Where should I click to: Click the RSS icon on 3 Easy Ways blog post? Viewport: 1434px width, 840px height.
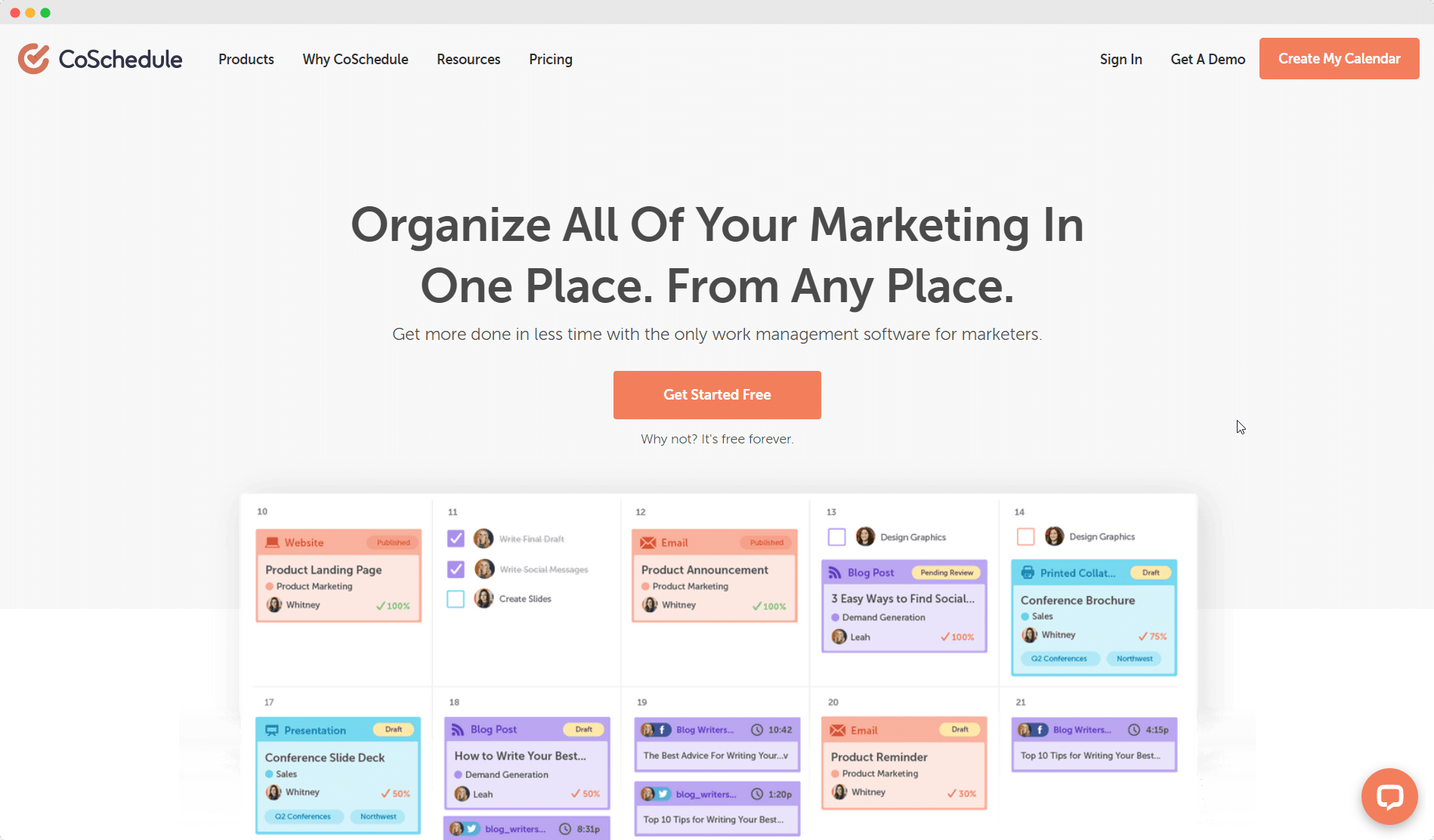[x=835, y=573]
